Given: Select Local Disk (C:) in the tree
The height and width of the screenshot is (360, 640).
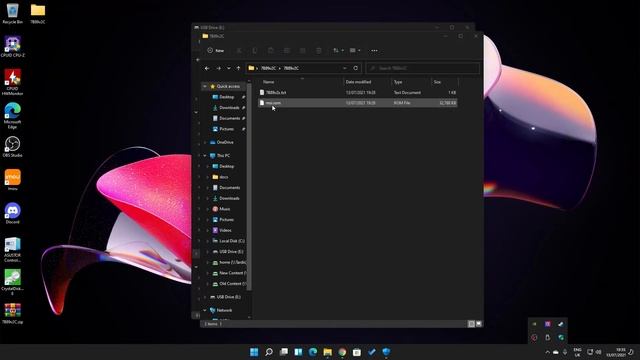Looking at the screenshot, I should click(231, 241).
